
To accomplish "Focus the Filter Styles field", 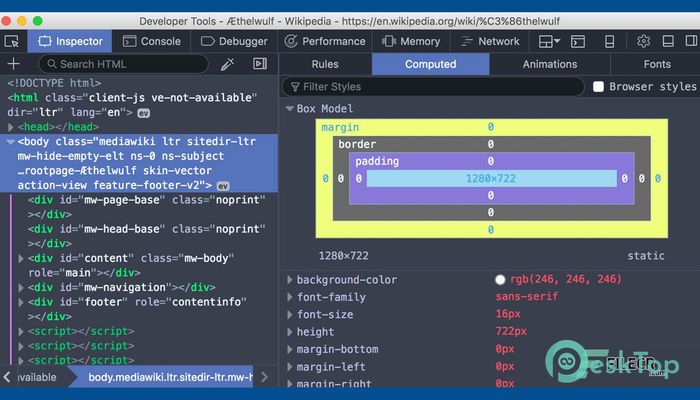I will coord(433,87).
